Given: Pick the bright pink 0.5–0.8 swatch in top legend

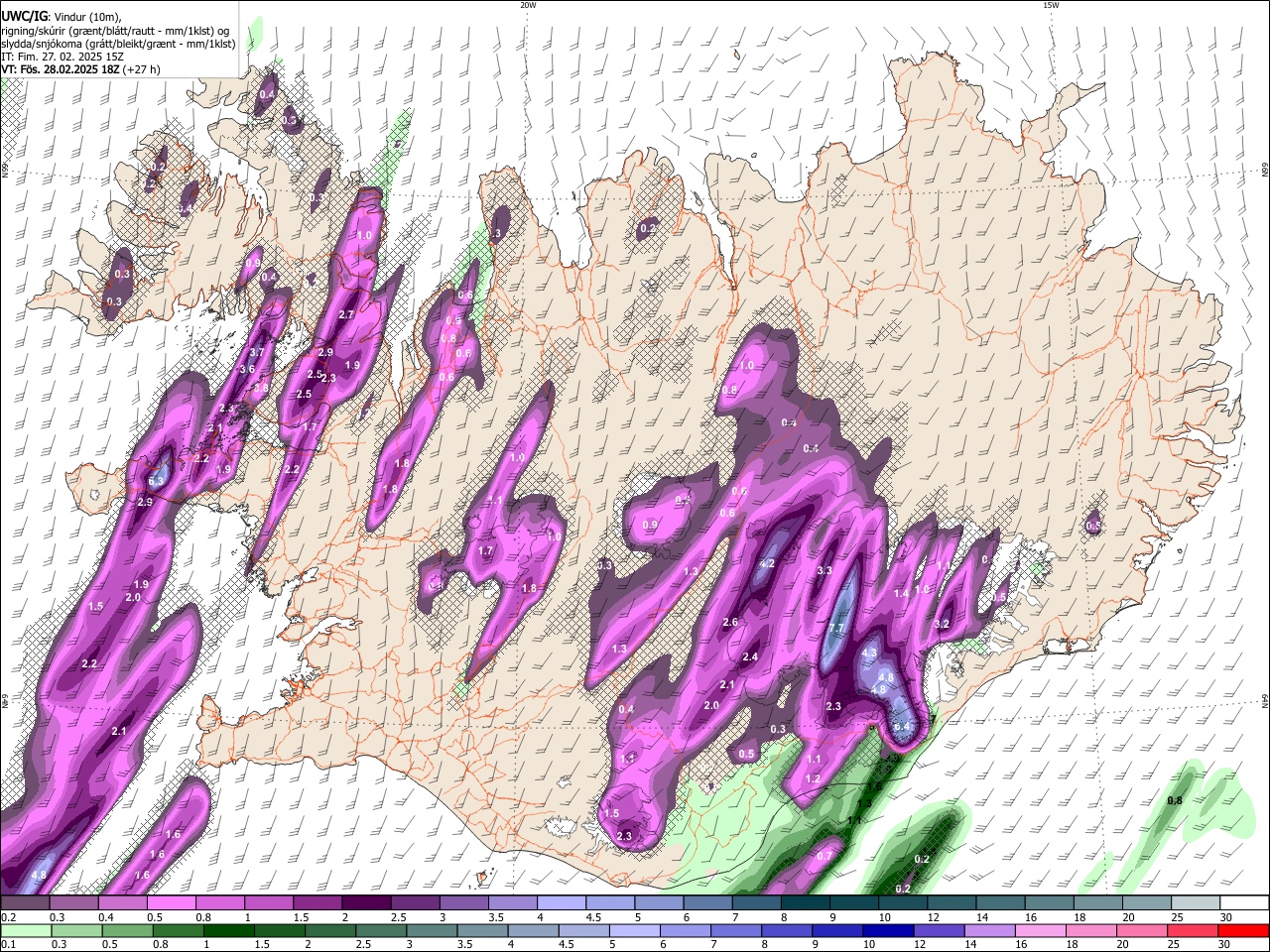Looking at the screenshot, I should tap(171, 903).
